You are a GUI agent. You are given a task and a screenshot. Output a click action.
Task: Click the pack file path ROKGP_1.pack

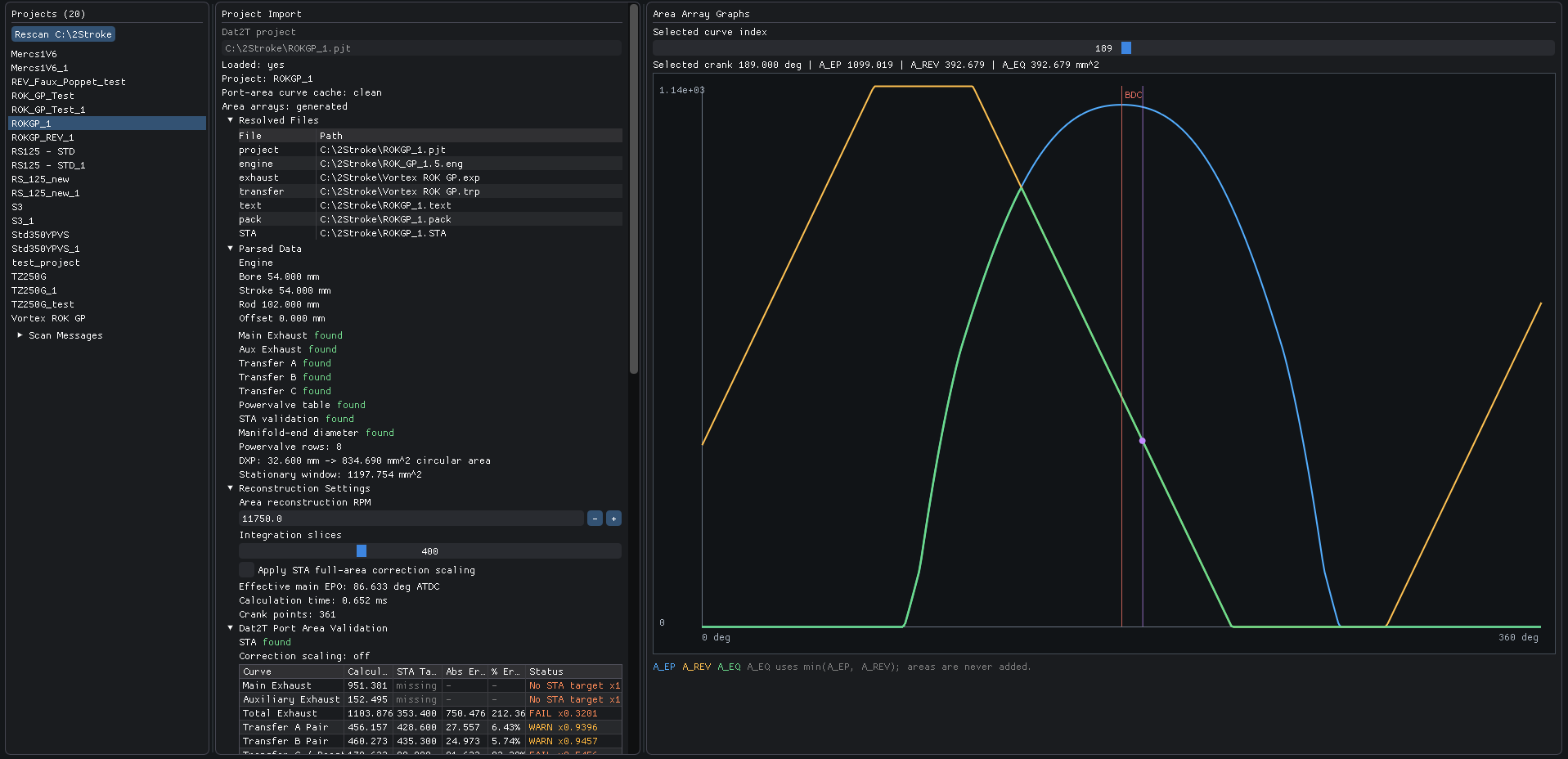[x=385, y=219]
